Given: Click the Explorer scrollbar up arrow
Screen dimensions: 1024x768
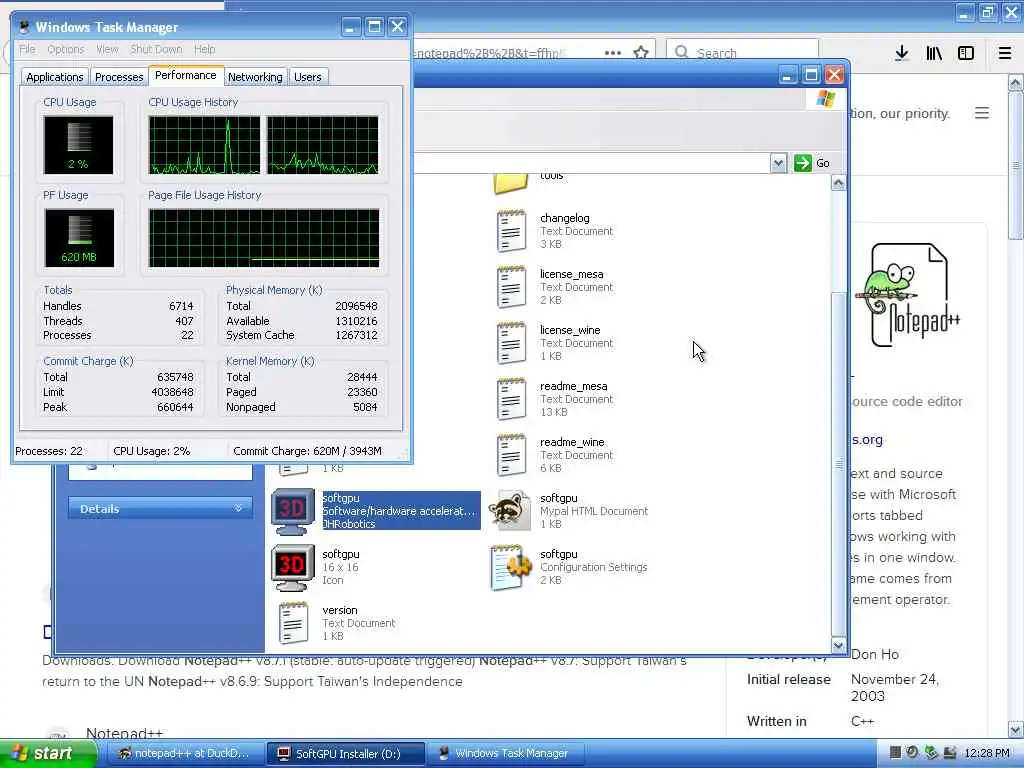Looking at the screenshot, I should 839,183.
